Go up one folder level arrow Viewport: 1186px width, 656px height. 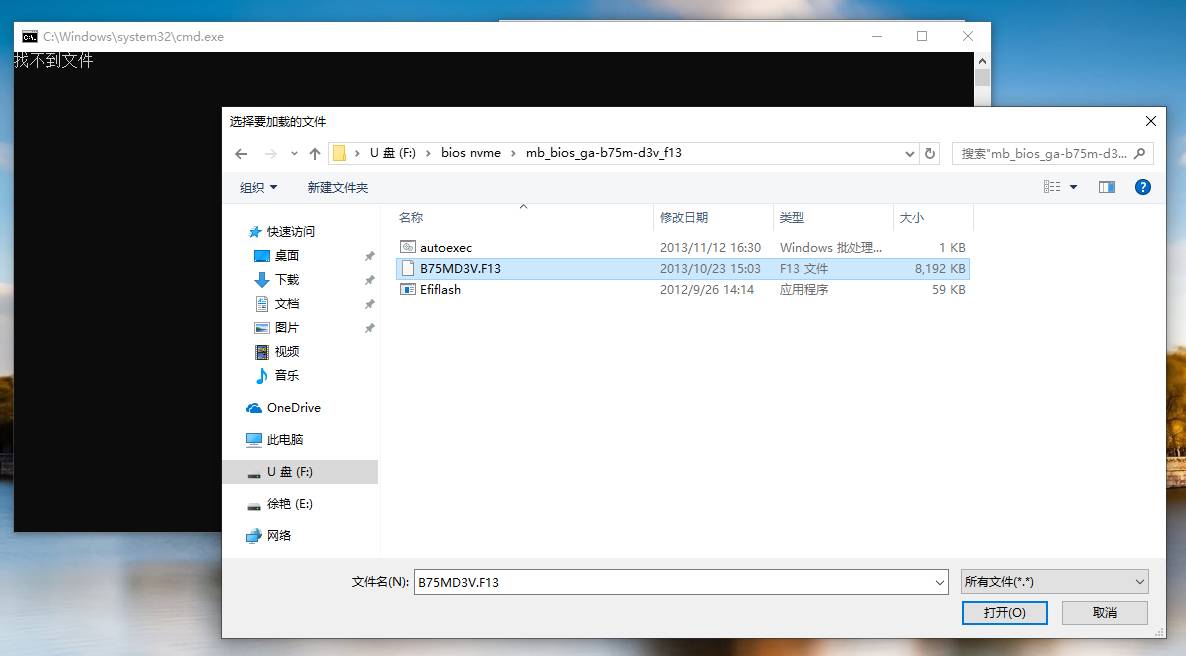click(315, 154)
